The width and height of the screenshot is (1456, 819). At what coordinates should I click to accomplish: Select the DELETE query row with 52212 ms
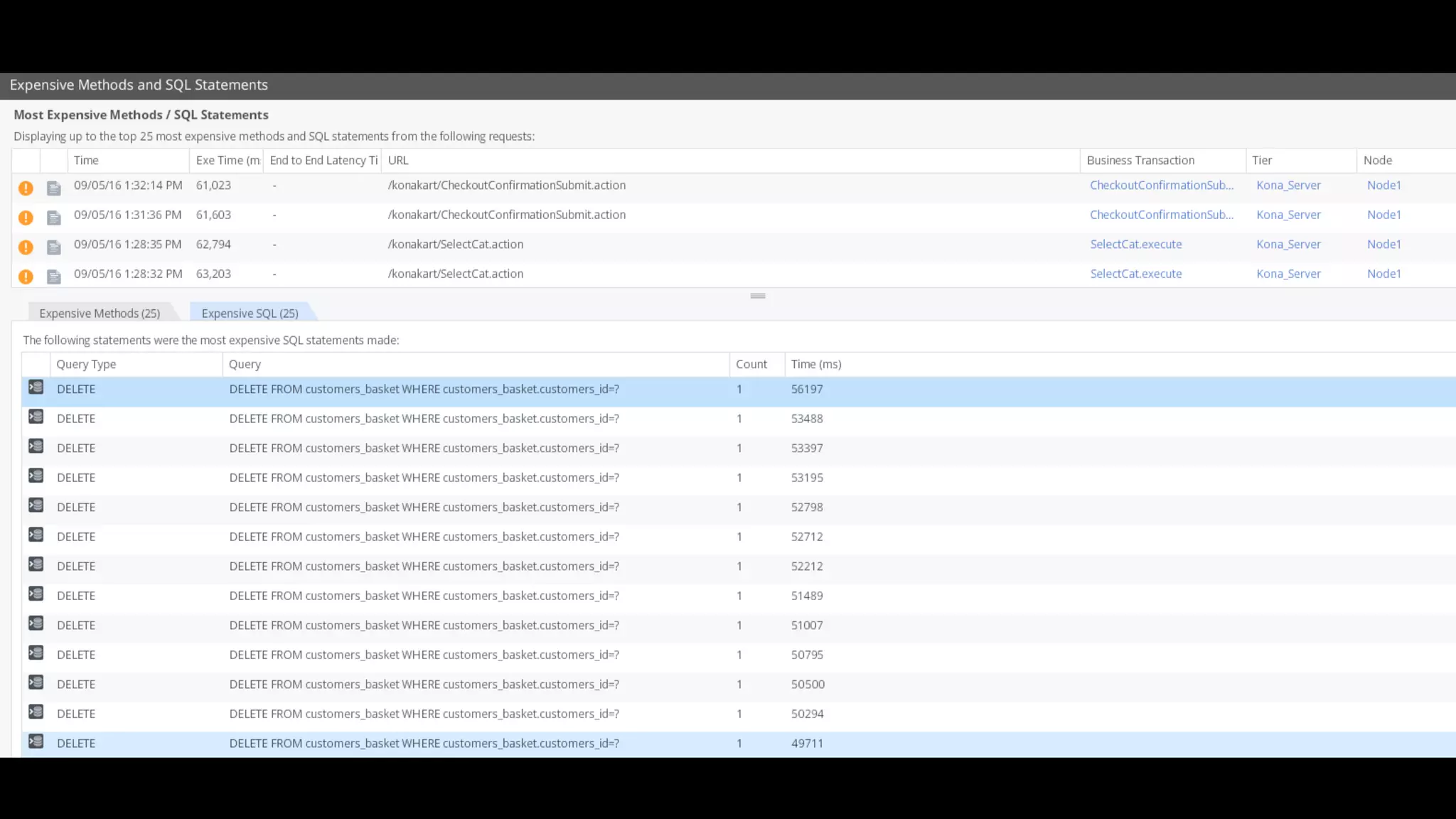pyautogui.click(x=423, y=567)
